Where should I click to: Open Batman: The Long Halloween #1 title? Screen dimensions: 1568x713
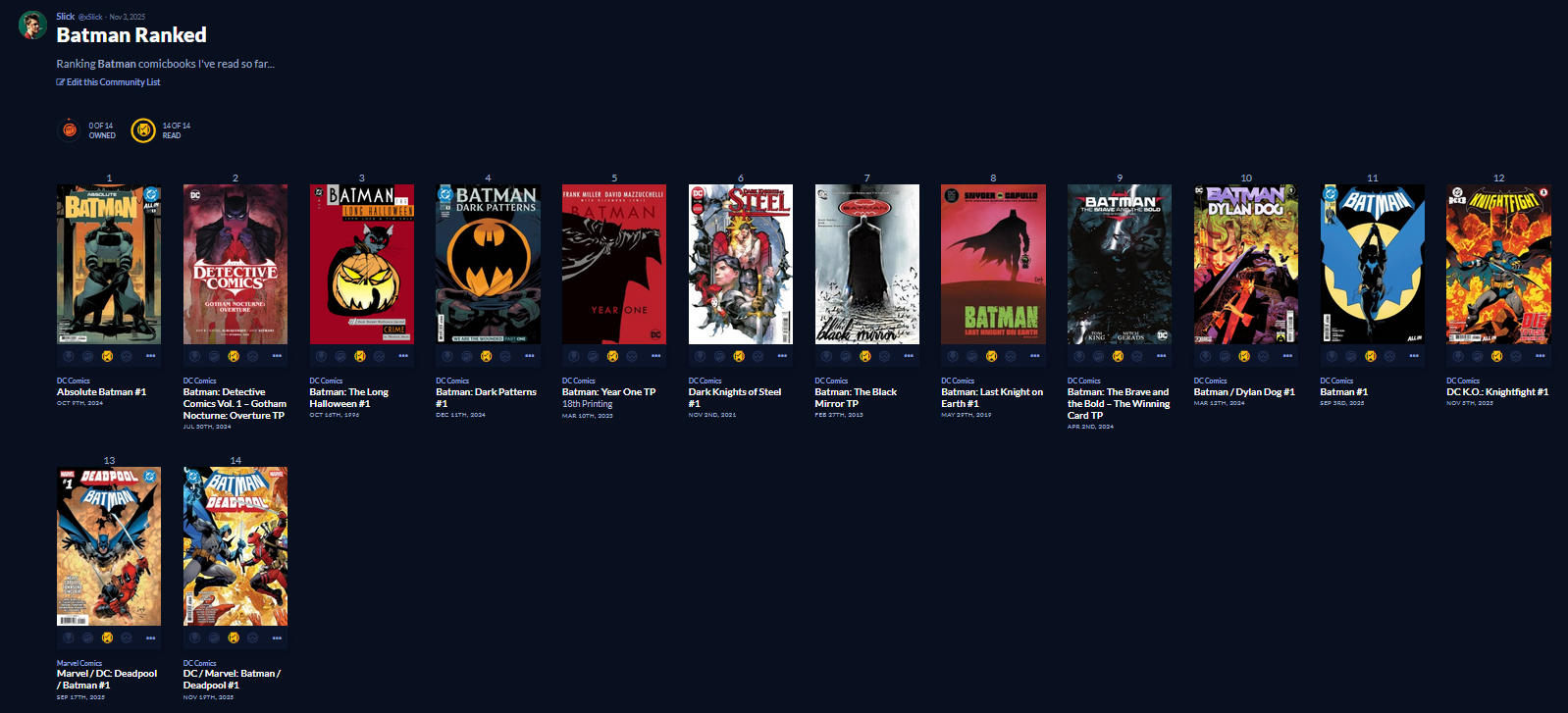click(348, 397)
